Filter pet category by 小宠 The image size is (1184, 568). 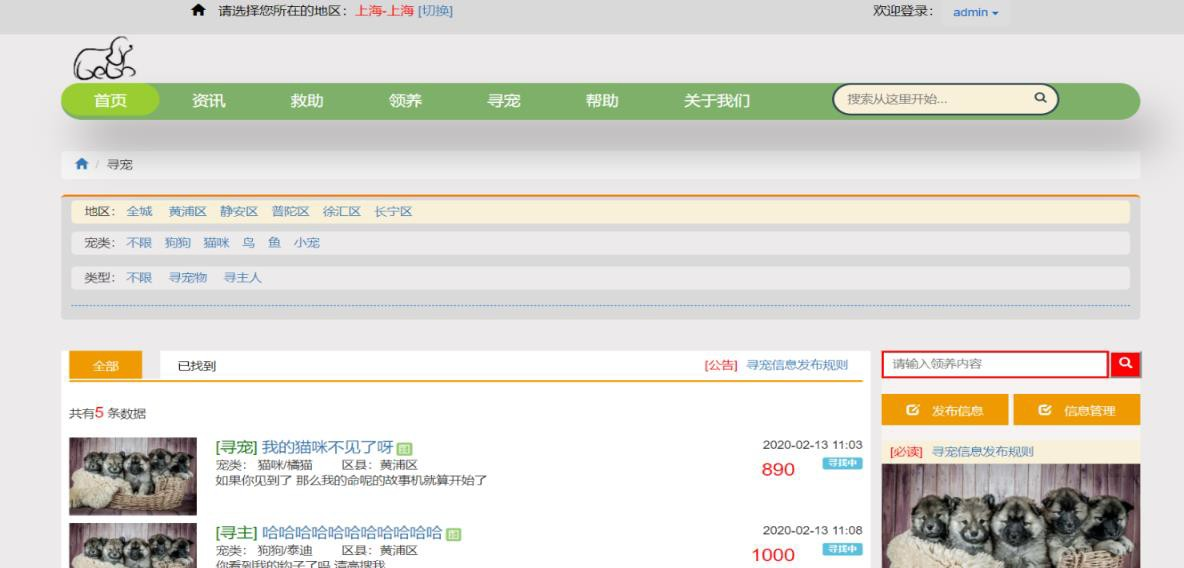click(x=307, y=242)
